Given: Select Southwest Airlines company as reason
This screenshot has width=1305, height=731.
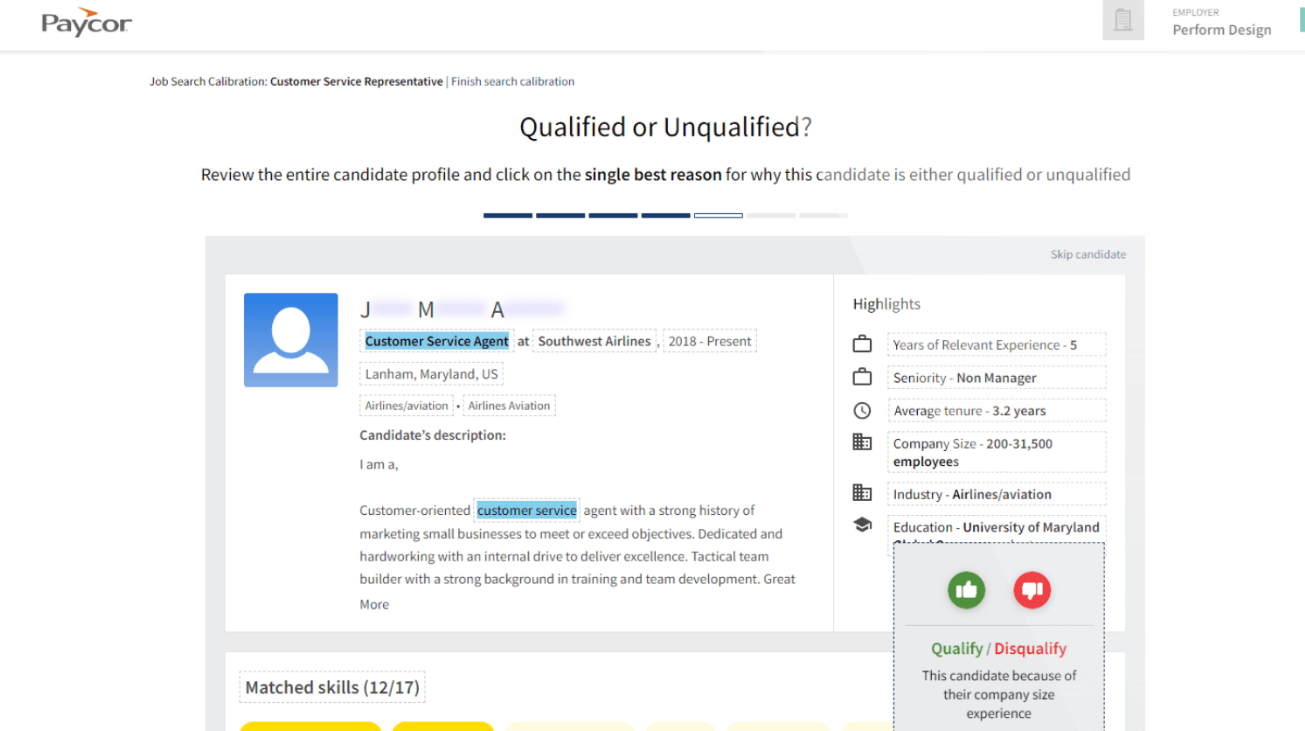Looking at the screenshot, I should [594, 341].
